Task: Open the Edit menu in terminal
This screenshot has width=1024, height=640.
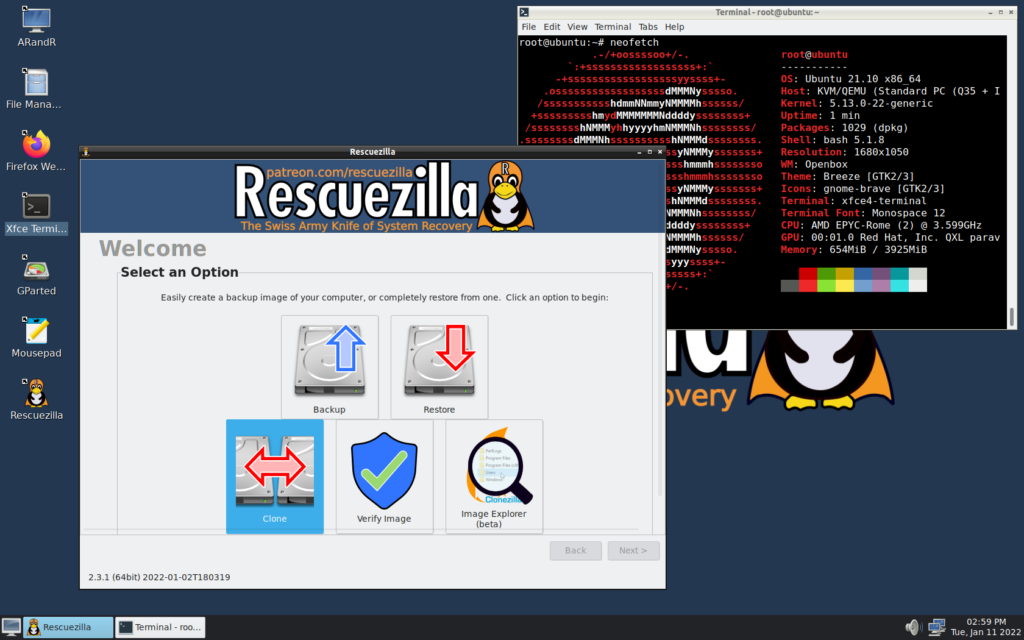Action: [x=552, y=27]
